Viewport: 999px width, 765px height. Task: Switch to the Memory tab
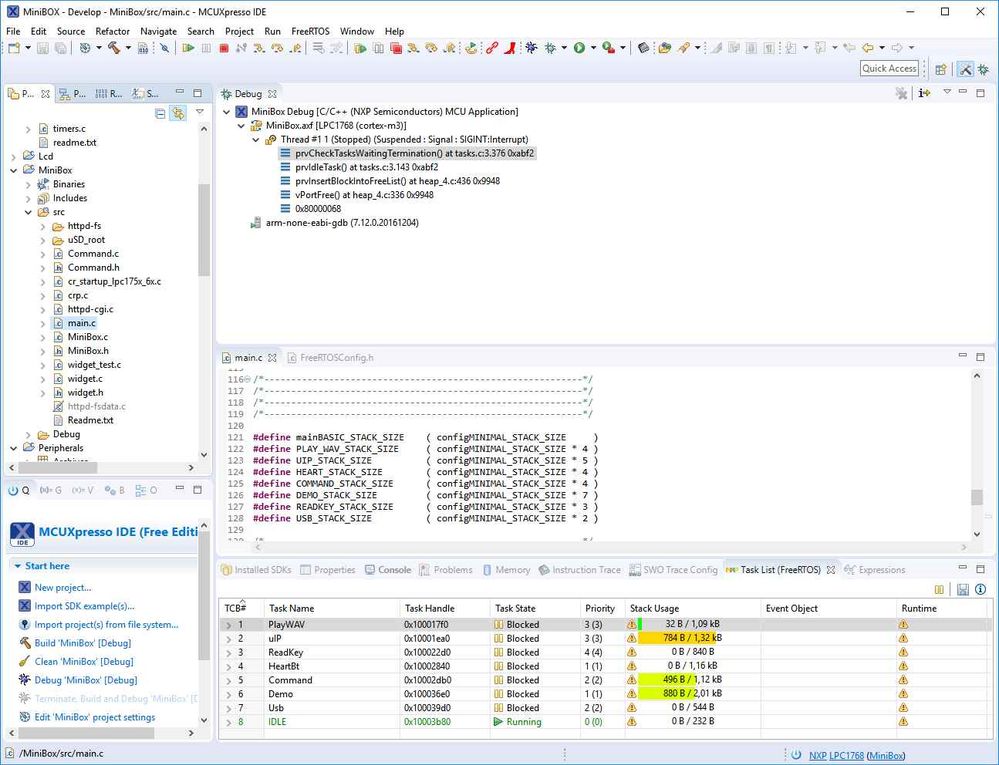[x=507, y=570]
